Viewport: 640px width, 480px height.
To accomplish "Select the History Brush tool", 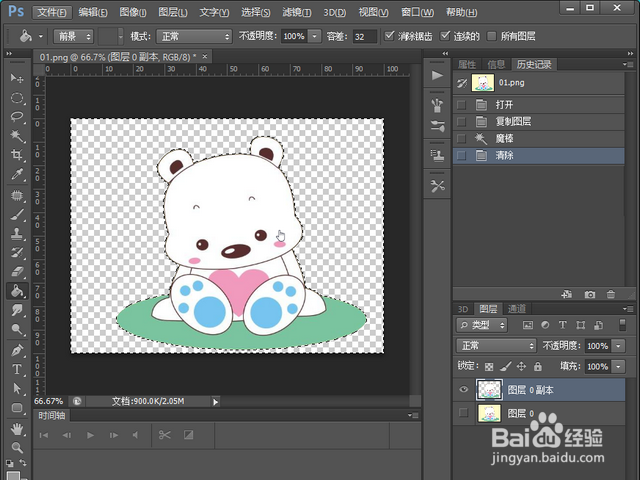I will [x=17, y=253].
